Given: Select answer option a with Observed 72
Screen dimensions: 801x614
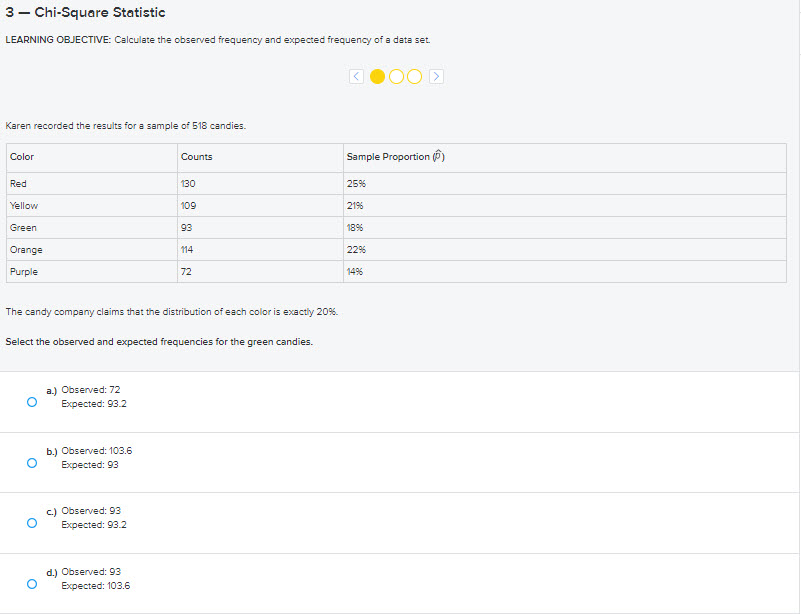Looking at the screenshot, I should pos(31,400).
